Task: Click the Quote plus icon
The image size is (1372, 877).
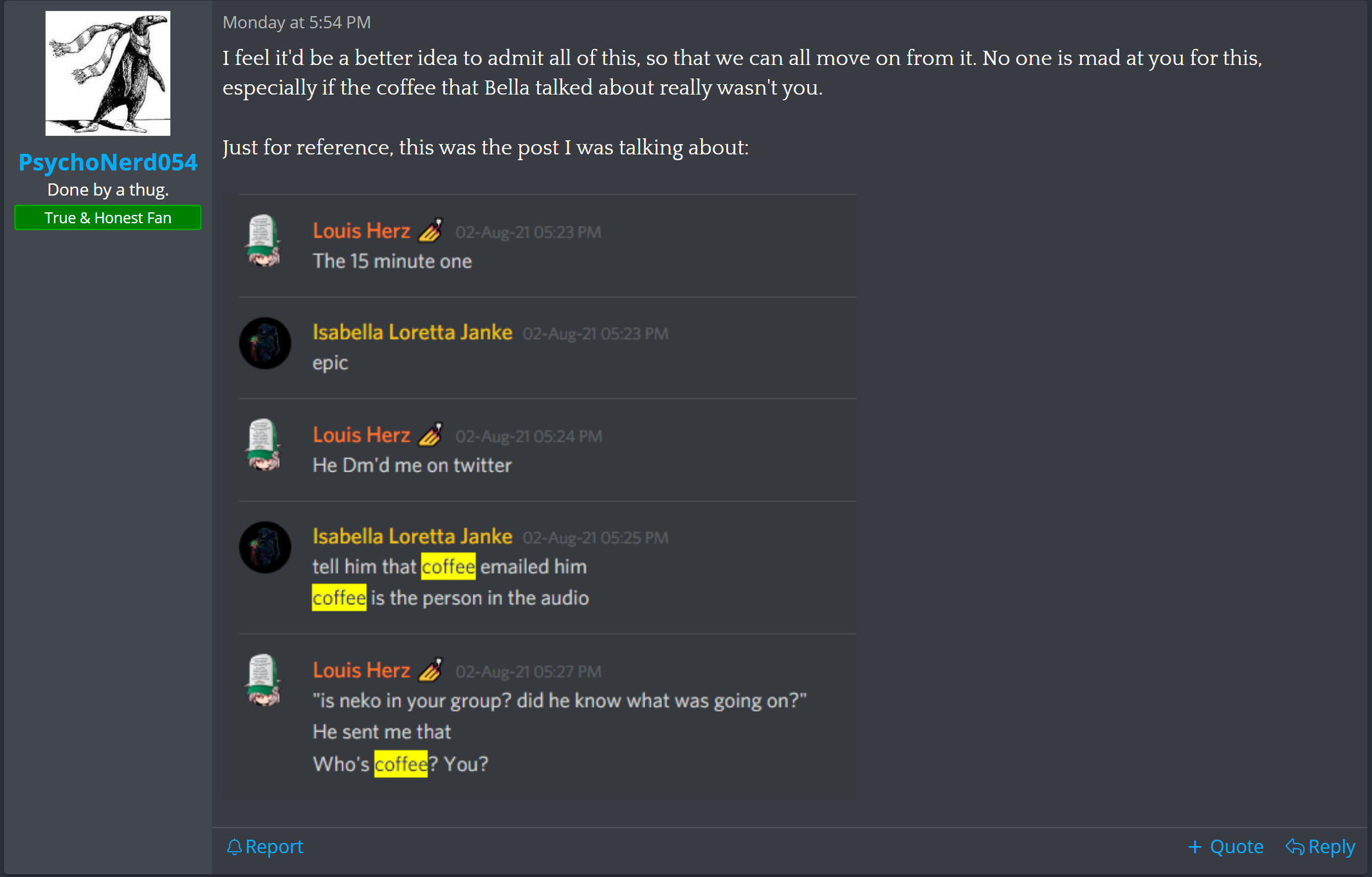Action: 1194,847
